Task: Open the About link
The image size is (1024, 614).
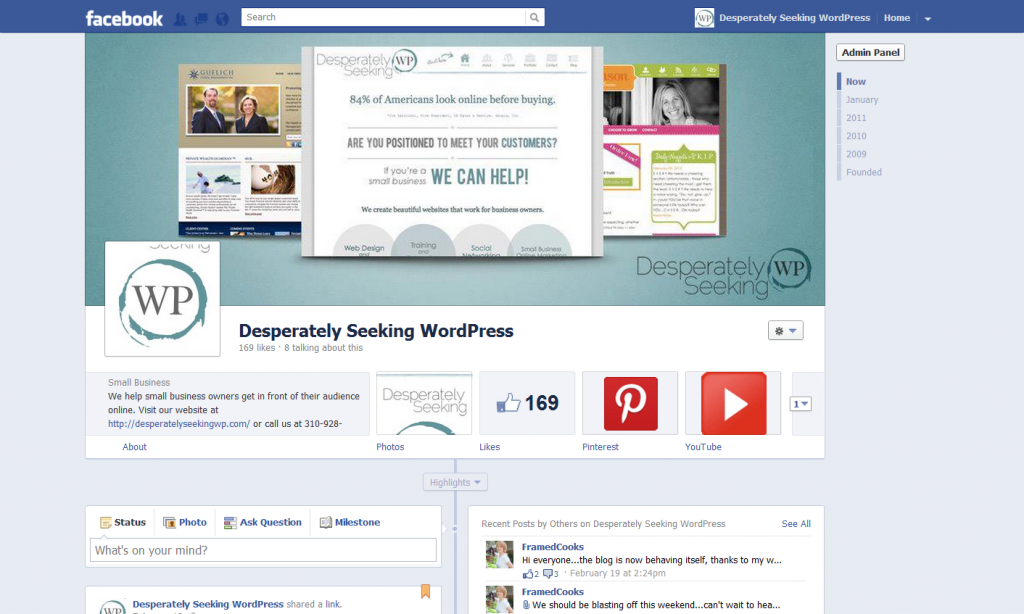Action: [135, 447]
